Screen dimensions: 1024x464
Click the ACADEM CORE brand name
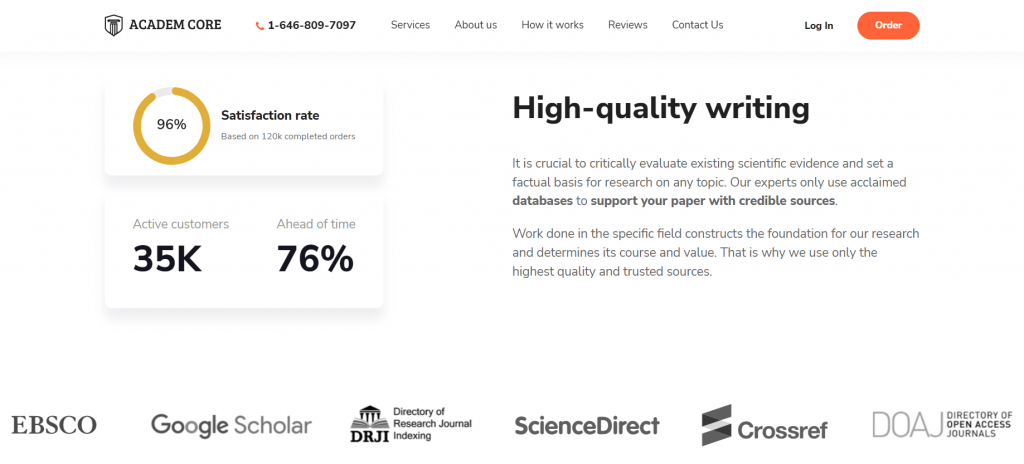point(175,25)
